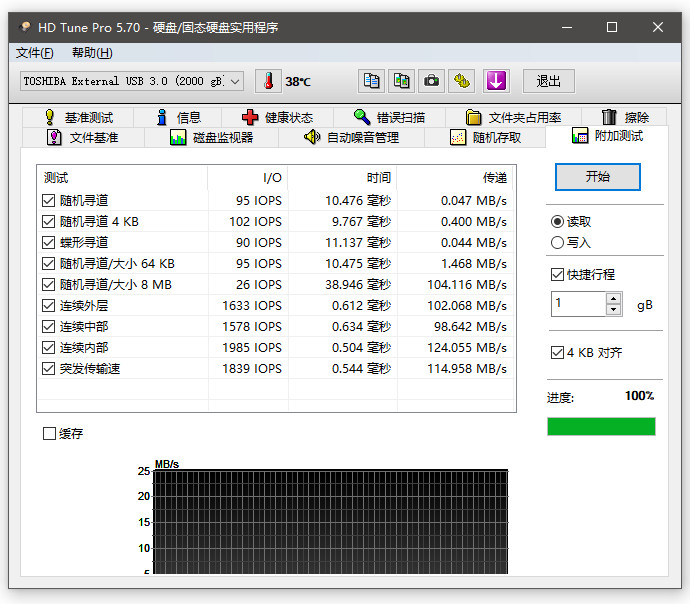Click the copy screenshot to clipboard icon
The width and height of the screenshot is (690, 604).
click(401, 81)
